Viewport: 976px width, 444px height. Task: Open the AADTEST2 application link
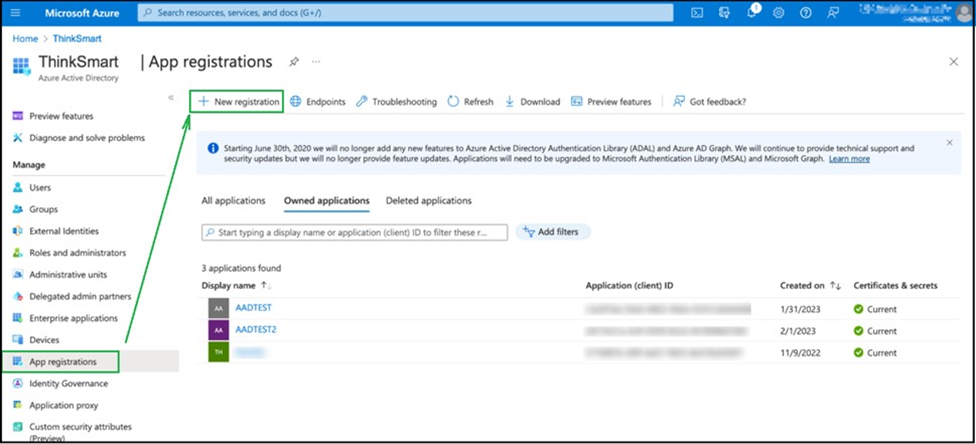tap(257, 330)
